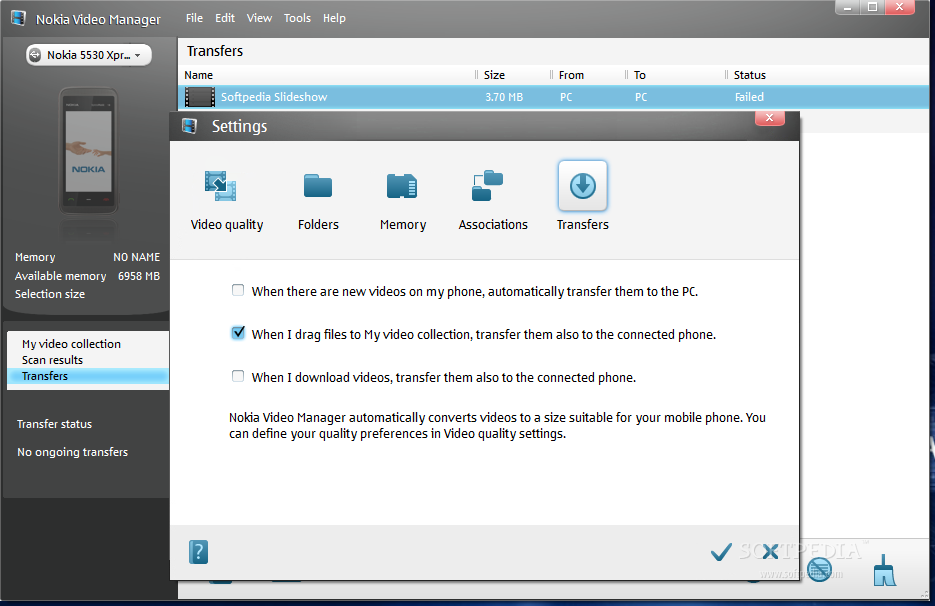Click Nokia Video Manager title icon

(18, 18)
